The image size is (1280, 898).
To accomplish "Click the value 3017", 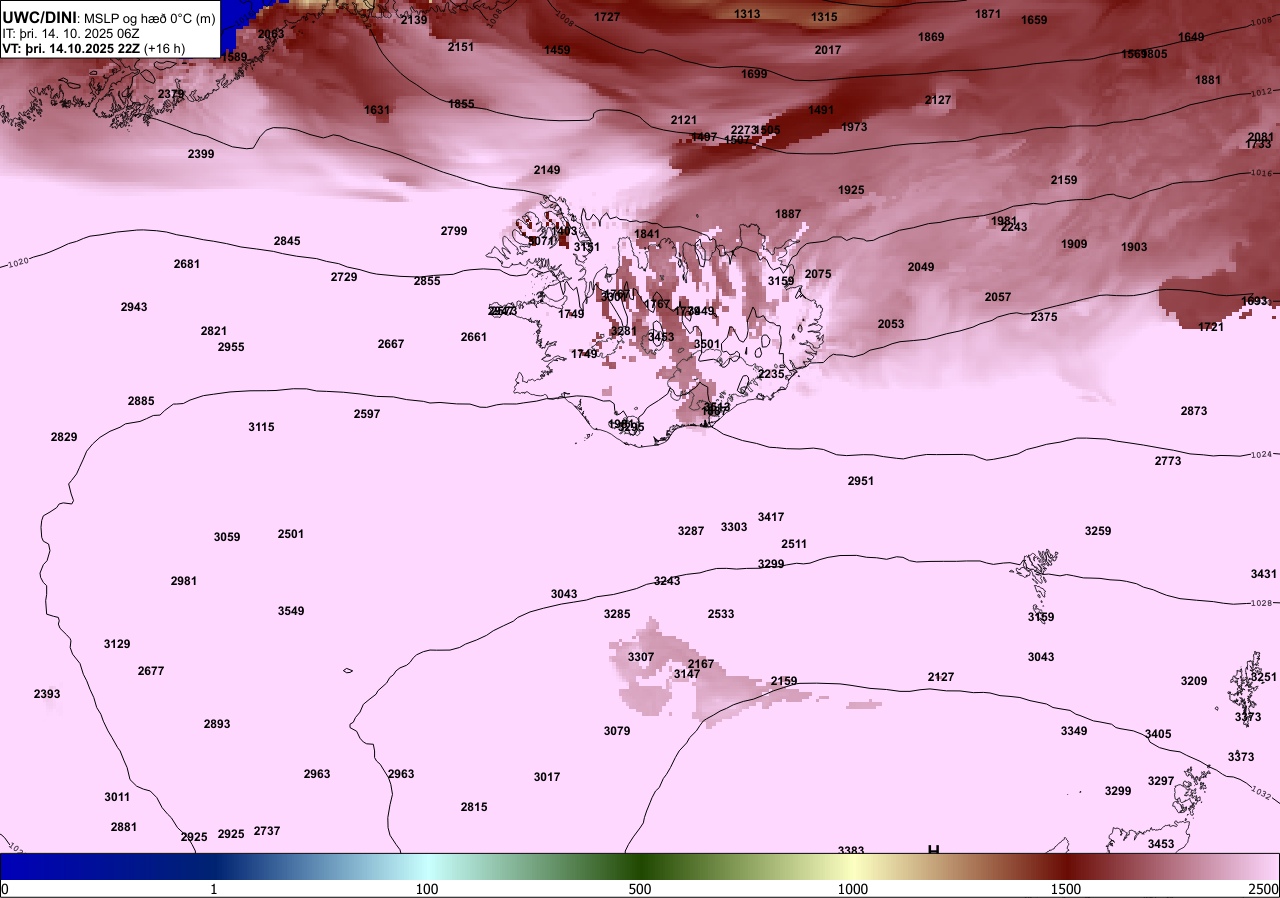I will [547, 777].
